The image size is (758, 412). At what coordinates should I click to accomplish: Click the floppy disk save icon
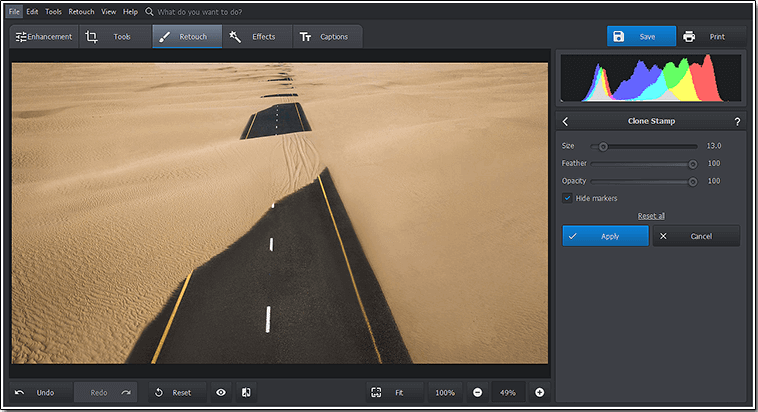point(618,36)
